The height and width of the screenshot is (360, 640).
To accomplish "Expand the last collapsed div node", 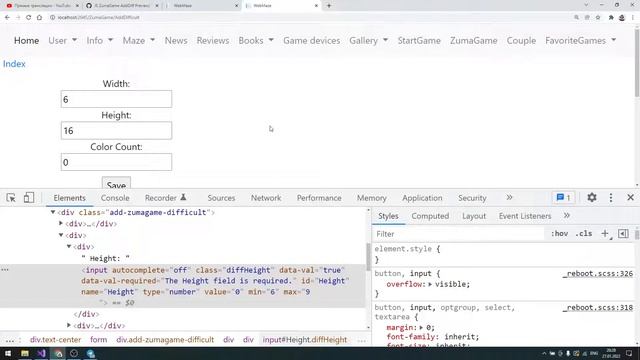I will 69,325.
